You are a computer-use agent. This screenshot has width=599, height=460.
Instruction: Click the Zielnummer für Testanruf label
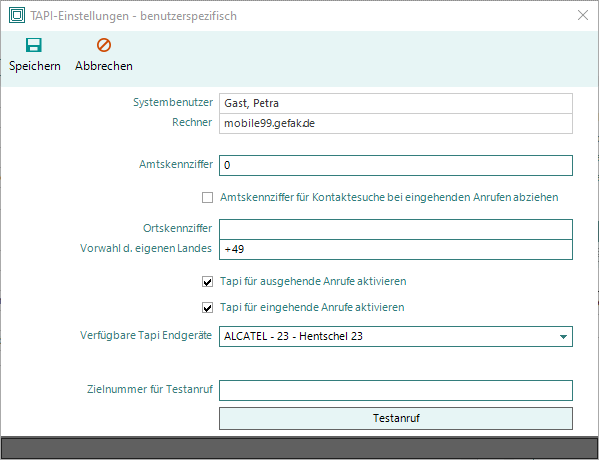pyautogui.click(x=150, y=389)
